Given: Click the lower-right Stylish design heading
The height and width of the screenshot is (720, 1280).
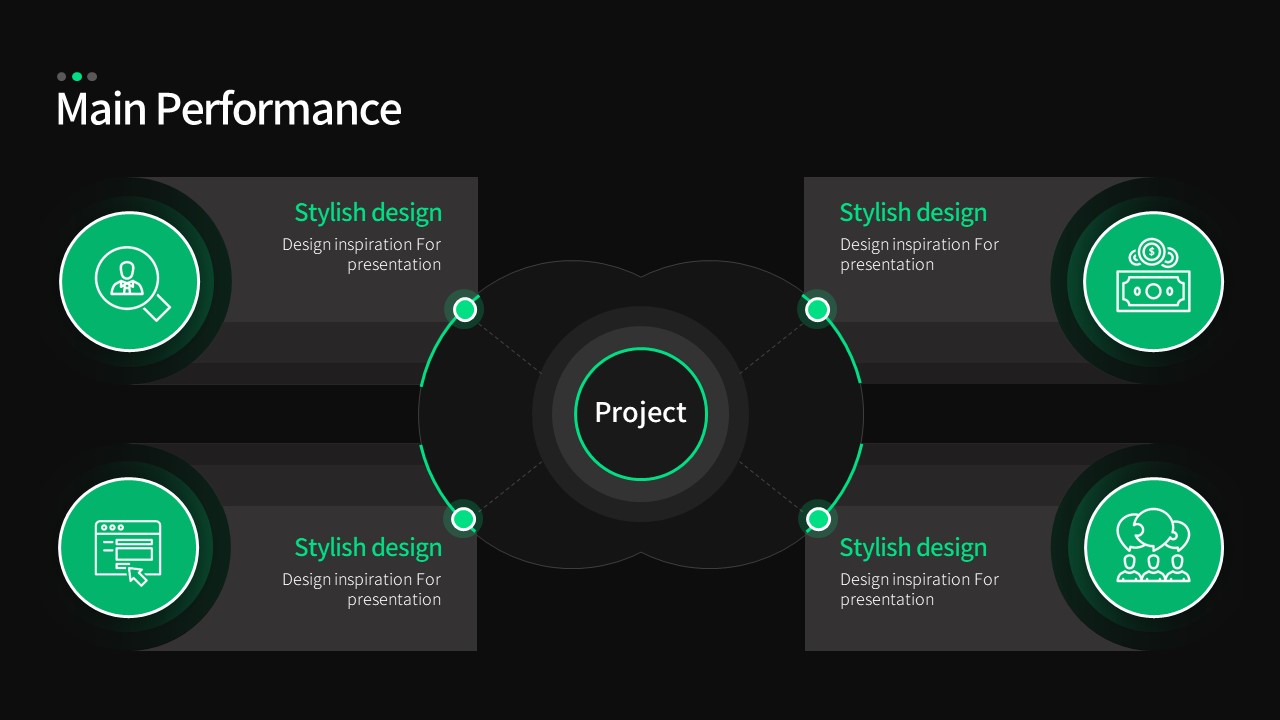Looking at the screenshot, I should click(x=913, y=548).
